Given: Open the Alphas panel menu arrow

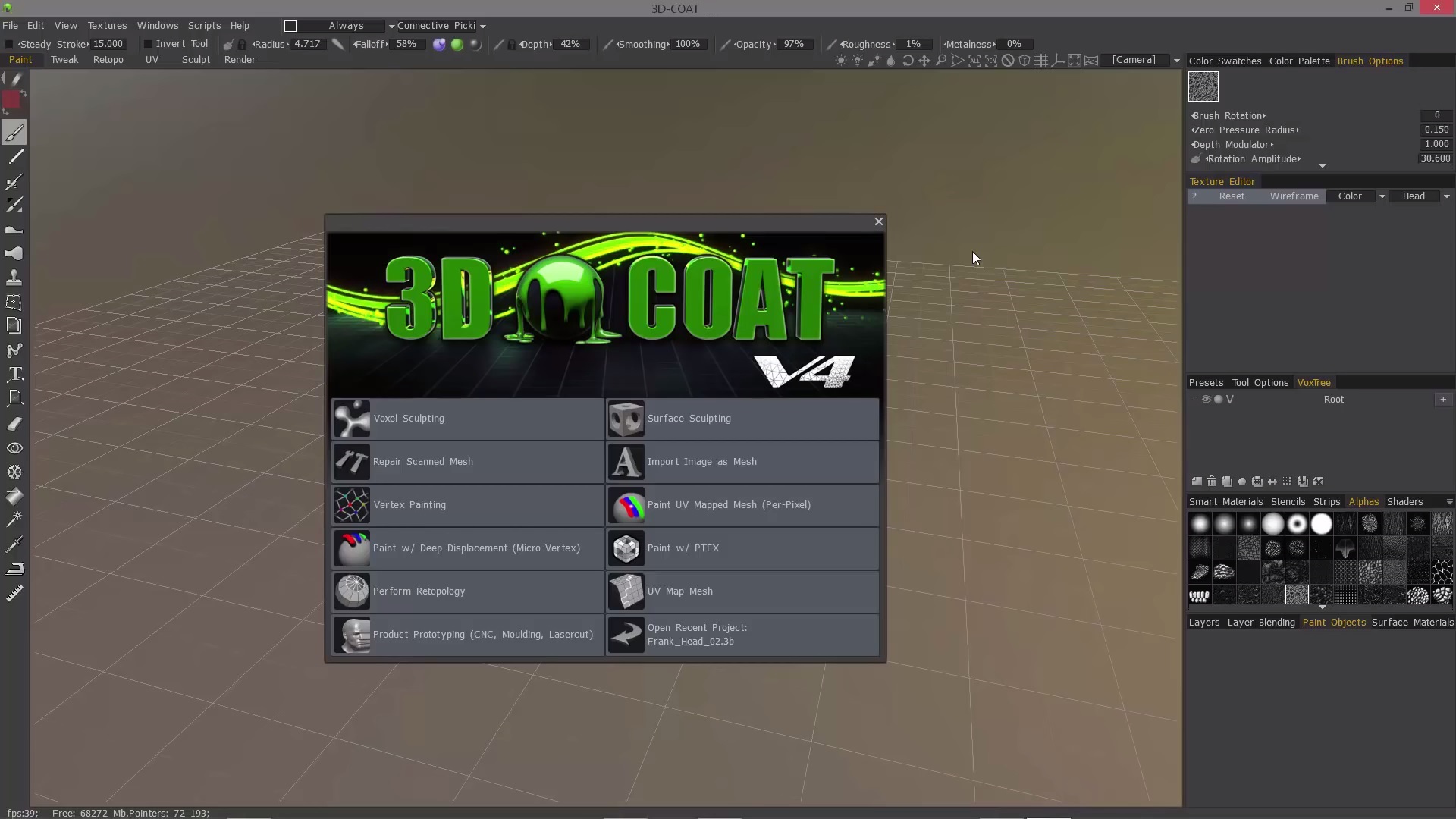Looking at the screenshot, I should pos(1449,502).
